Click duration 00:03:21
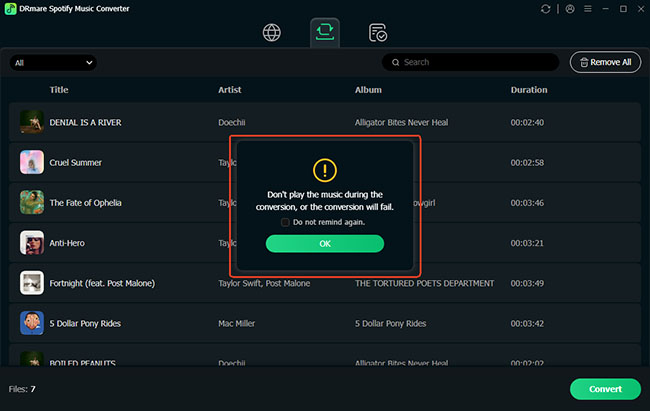 pyautogui.click(x=527, y=243)
